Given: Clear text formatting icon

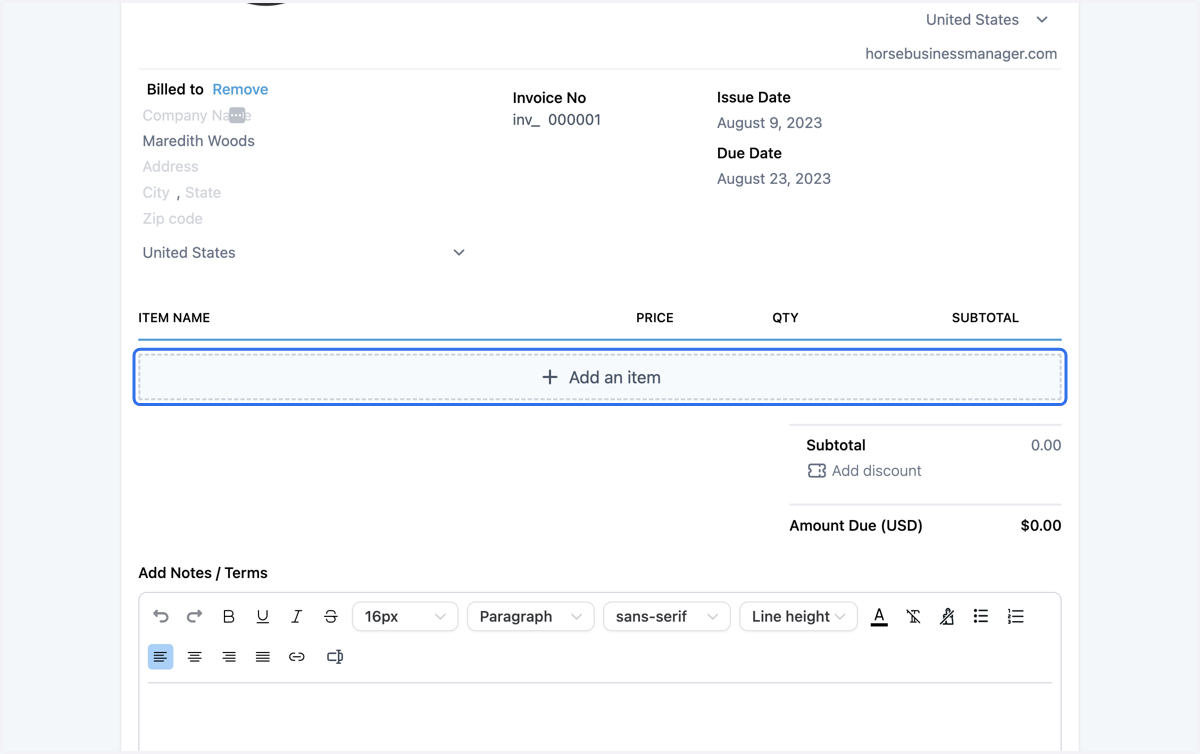Looking at the screenshot, I should [x=913, y=616].
